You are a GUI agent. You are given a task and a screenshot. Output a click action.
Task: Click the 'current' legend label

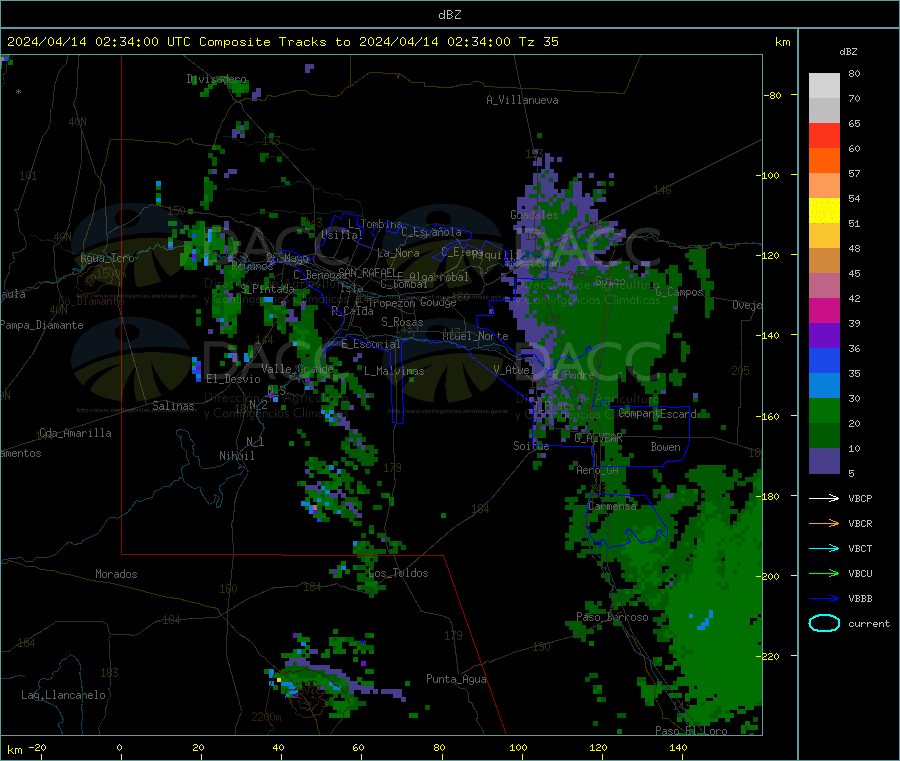(869, 623)
